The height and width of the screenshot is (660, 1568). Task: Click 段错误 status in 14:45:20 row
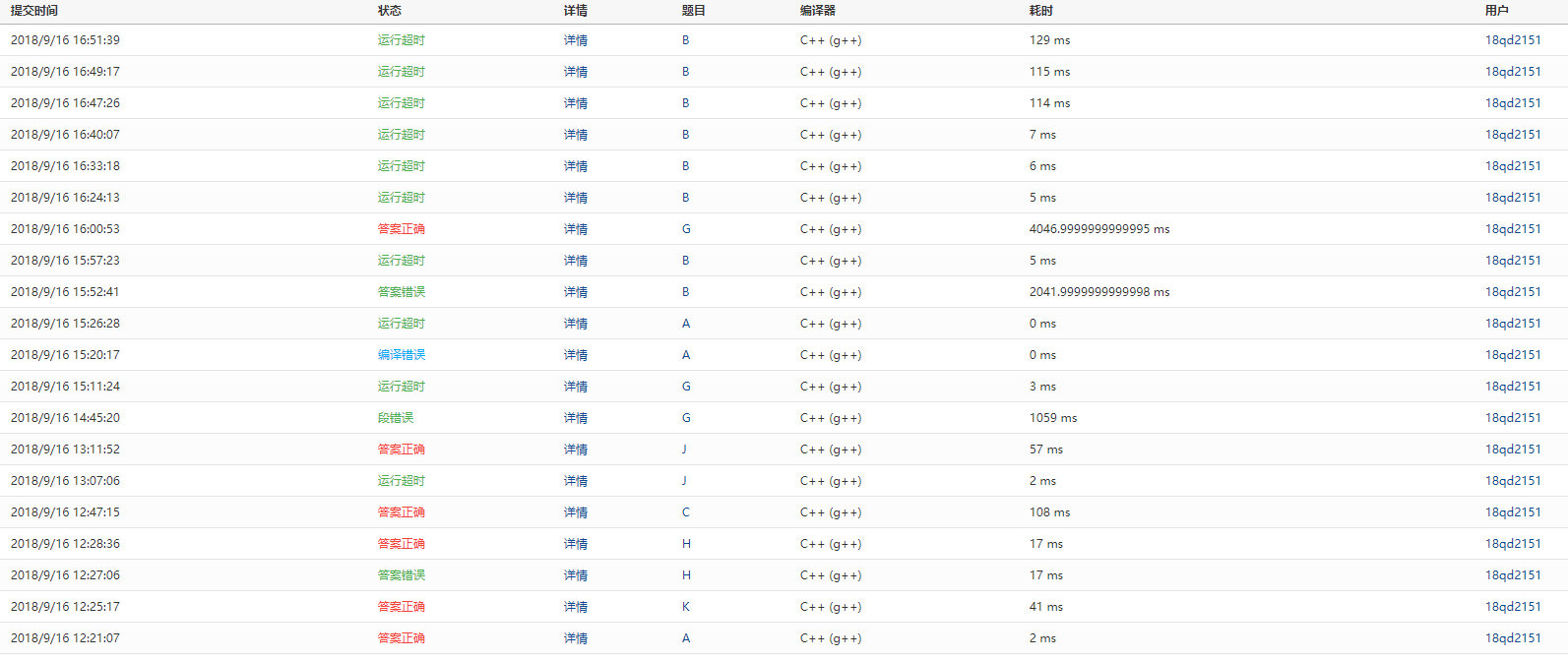click(x=395, y=418)
